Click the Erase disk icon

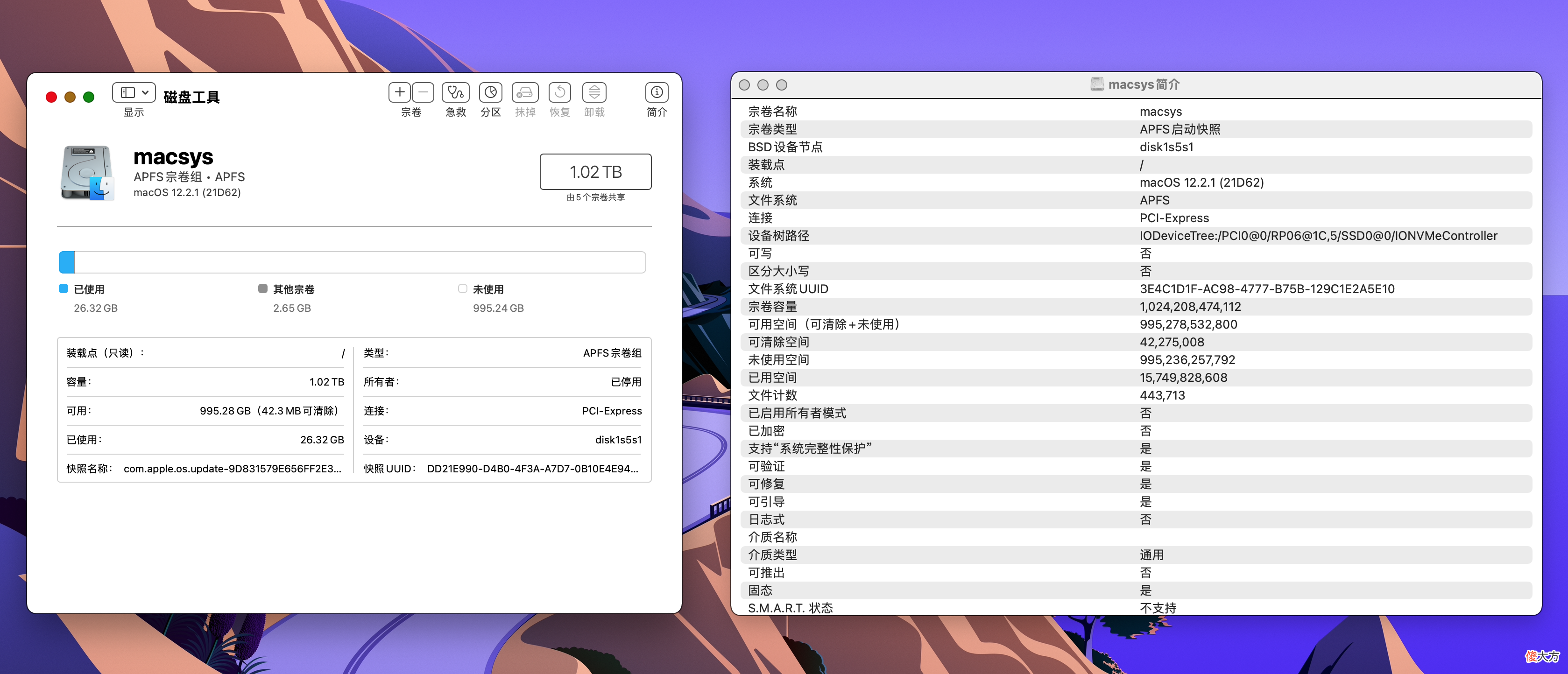click(525, 92)
